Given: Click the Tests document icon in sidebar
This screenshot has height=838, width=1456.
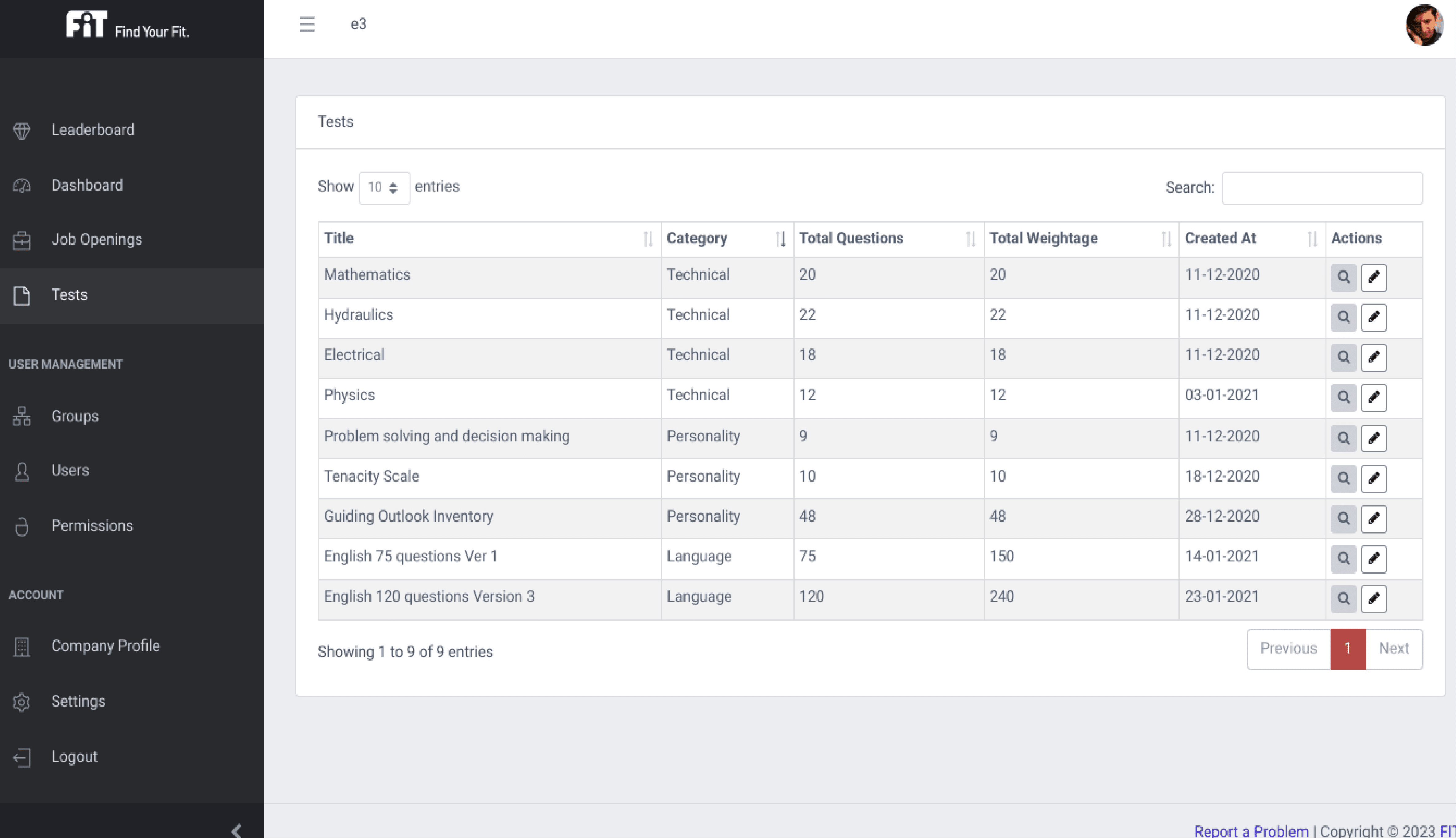Looking at the screenshot, I should pos(22,295).
